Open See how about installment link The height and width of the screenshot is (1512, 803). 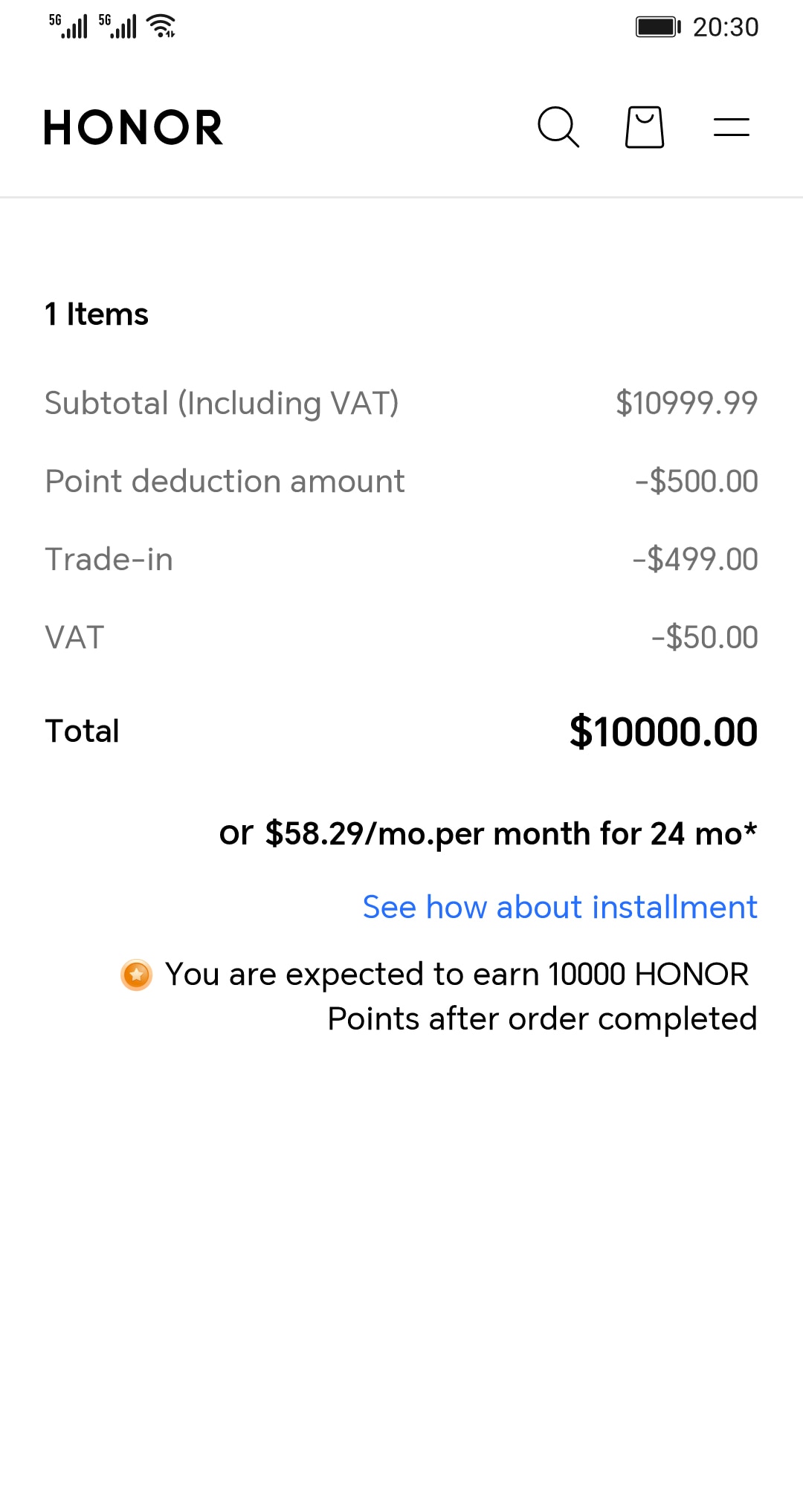pyautogui.click(x=560, y=907)
